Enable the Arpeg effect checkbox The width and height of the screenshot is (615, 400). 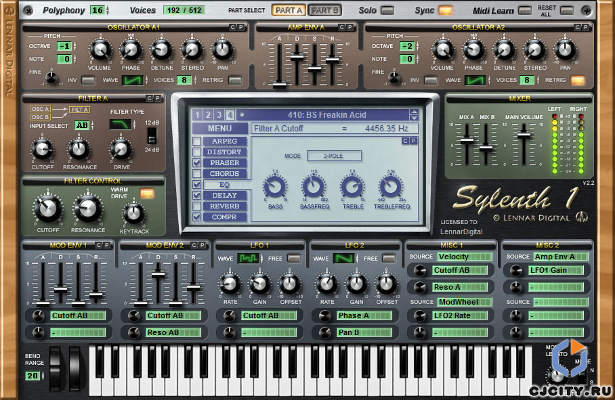pos(197,141)
